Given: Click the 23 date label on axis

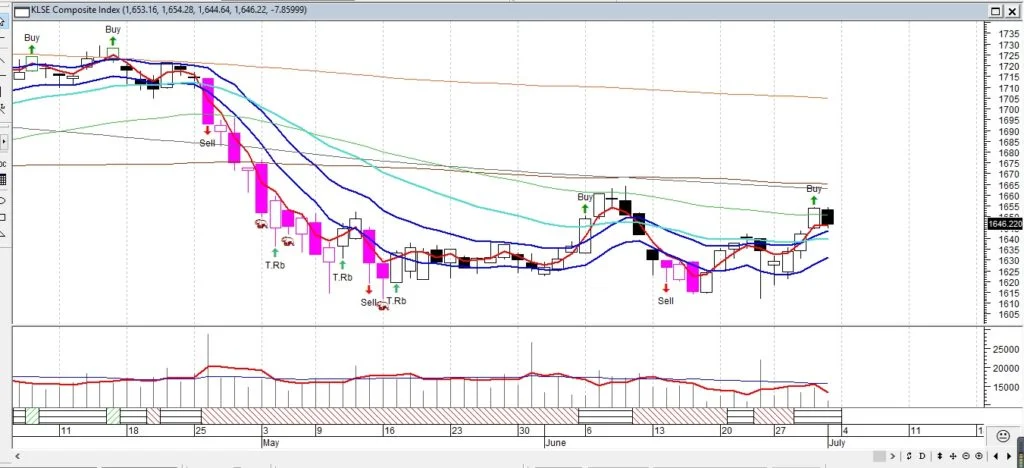Looking at the screenshot, I should coord(458,431).
